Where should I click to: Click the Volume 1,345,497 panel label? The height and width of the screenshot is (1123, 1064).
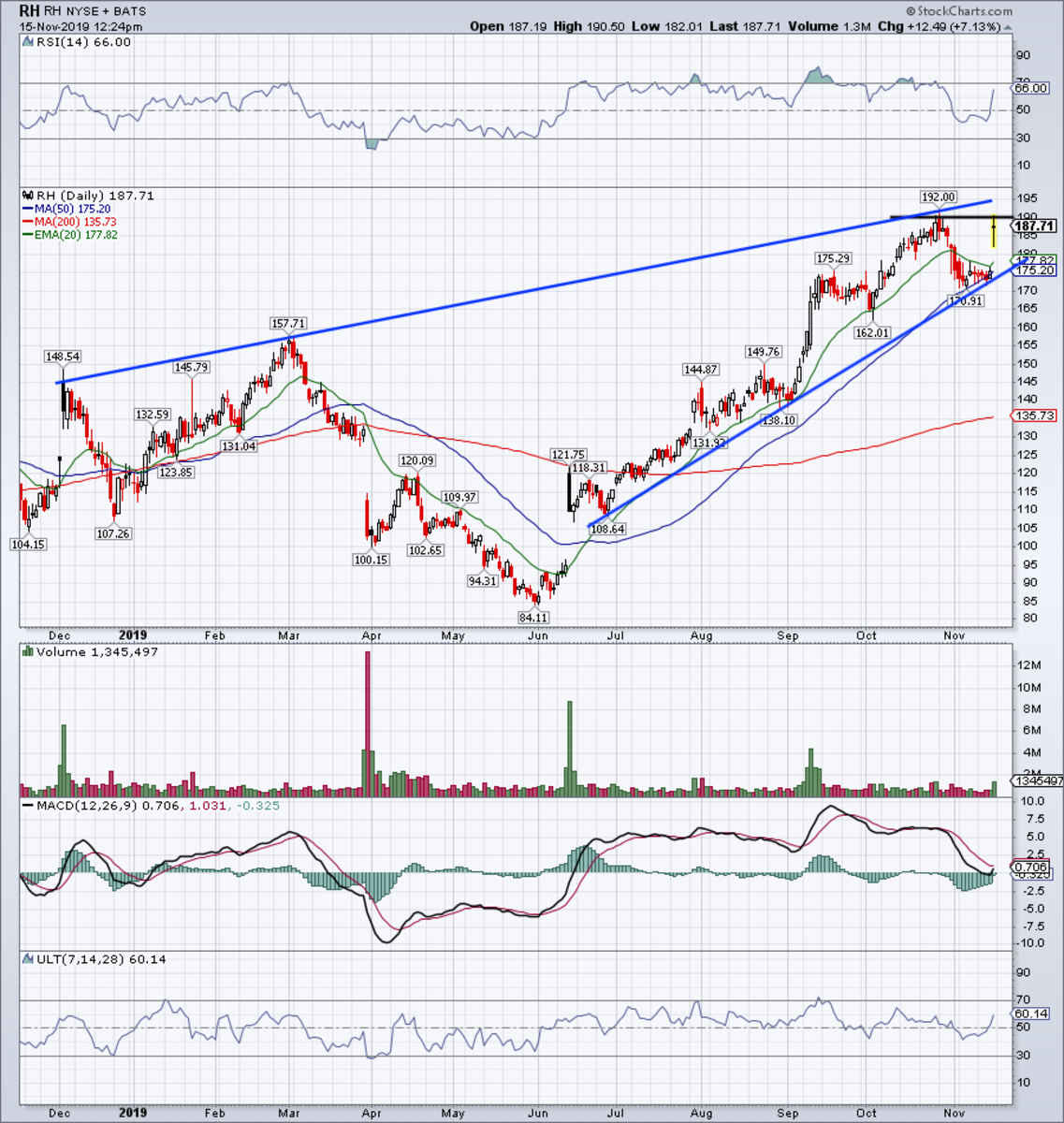(95, 651)
